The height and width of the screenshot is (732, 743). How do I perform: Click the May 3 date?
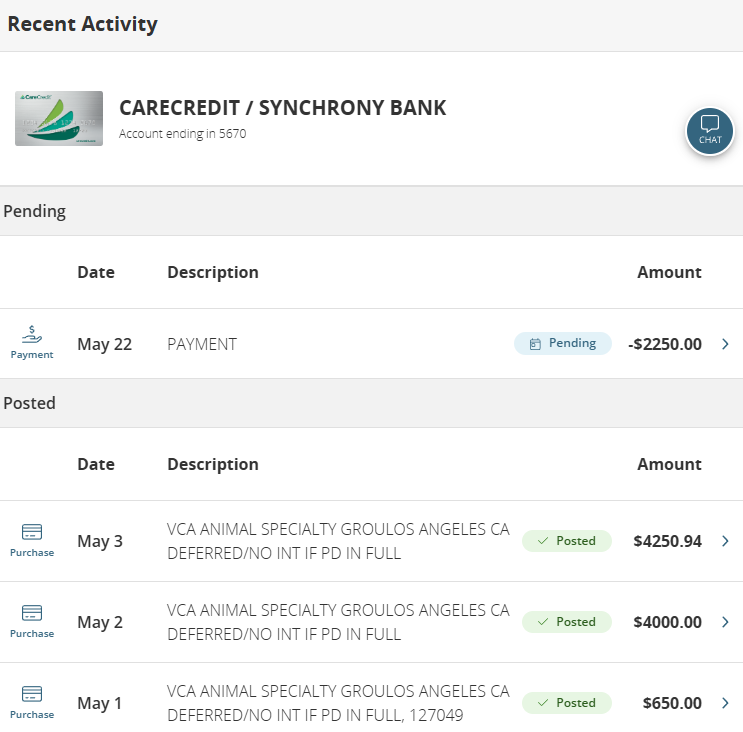pyautogui.click(x=100, y=541)
